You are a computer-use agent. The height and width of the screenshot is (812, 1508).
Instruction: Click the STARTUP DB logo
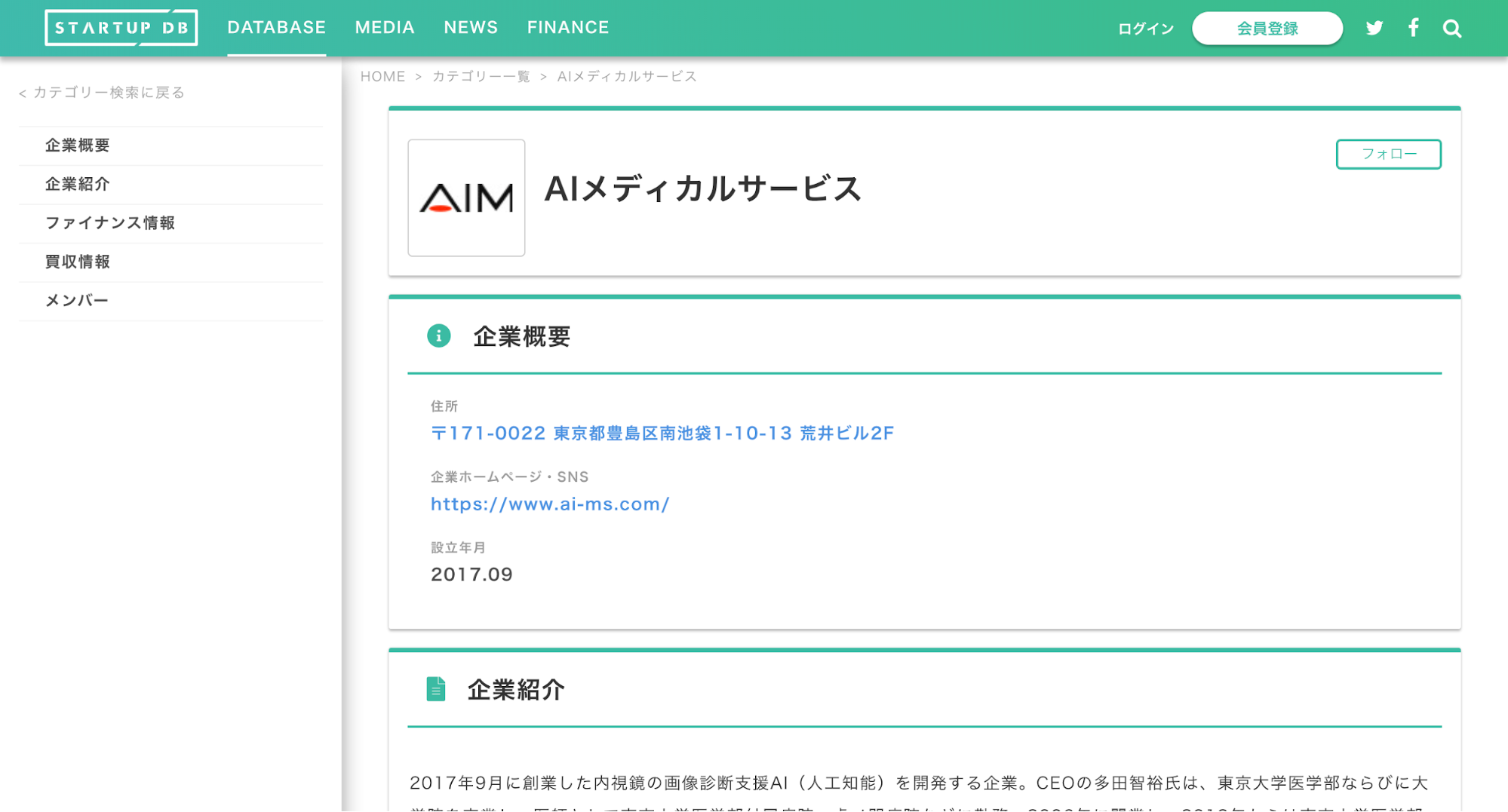121,28
